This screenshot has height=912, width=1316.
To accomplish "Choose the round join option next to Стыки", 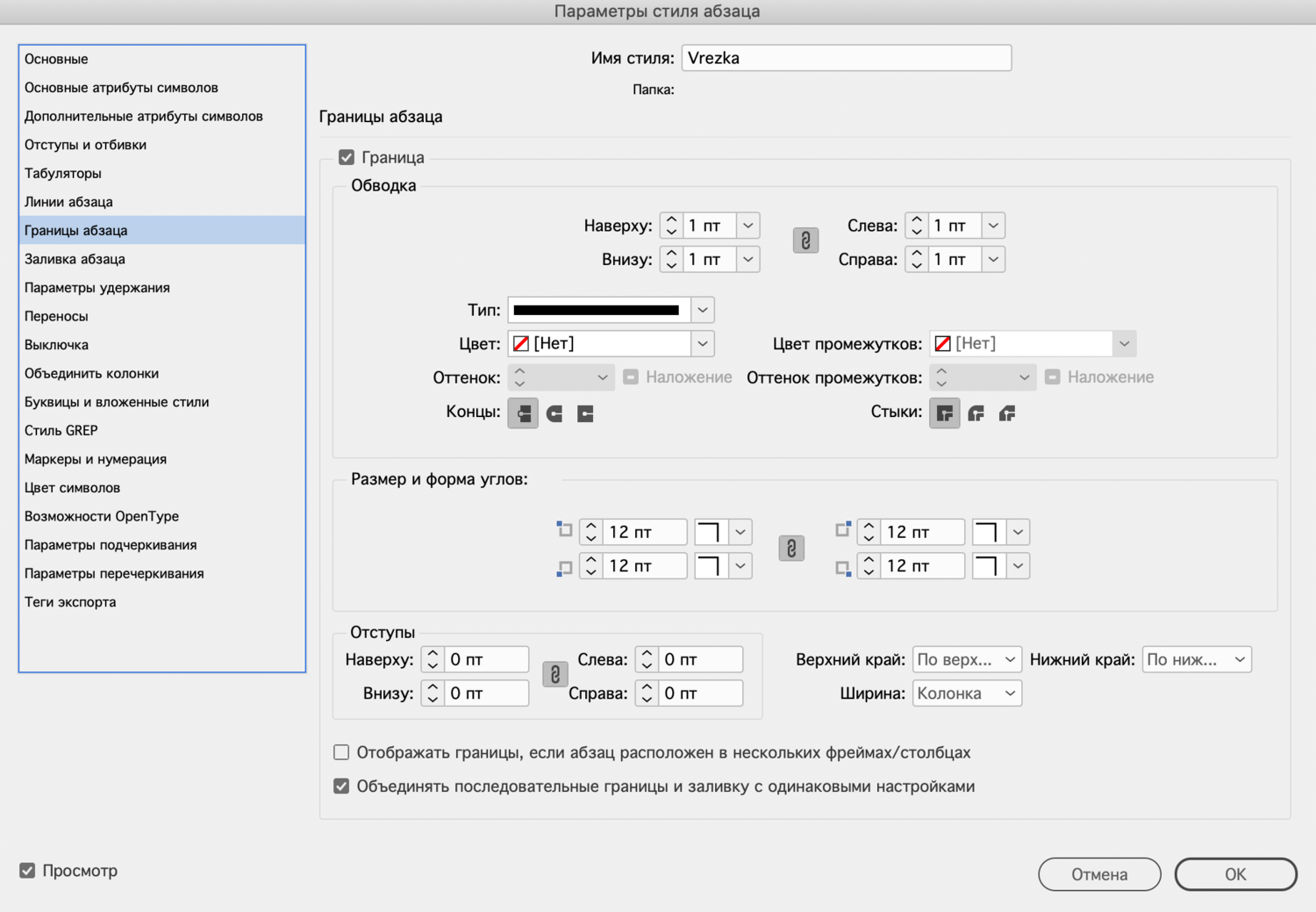I will 976,413.
